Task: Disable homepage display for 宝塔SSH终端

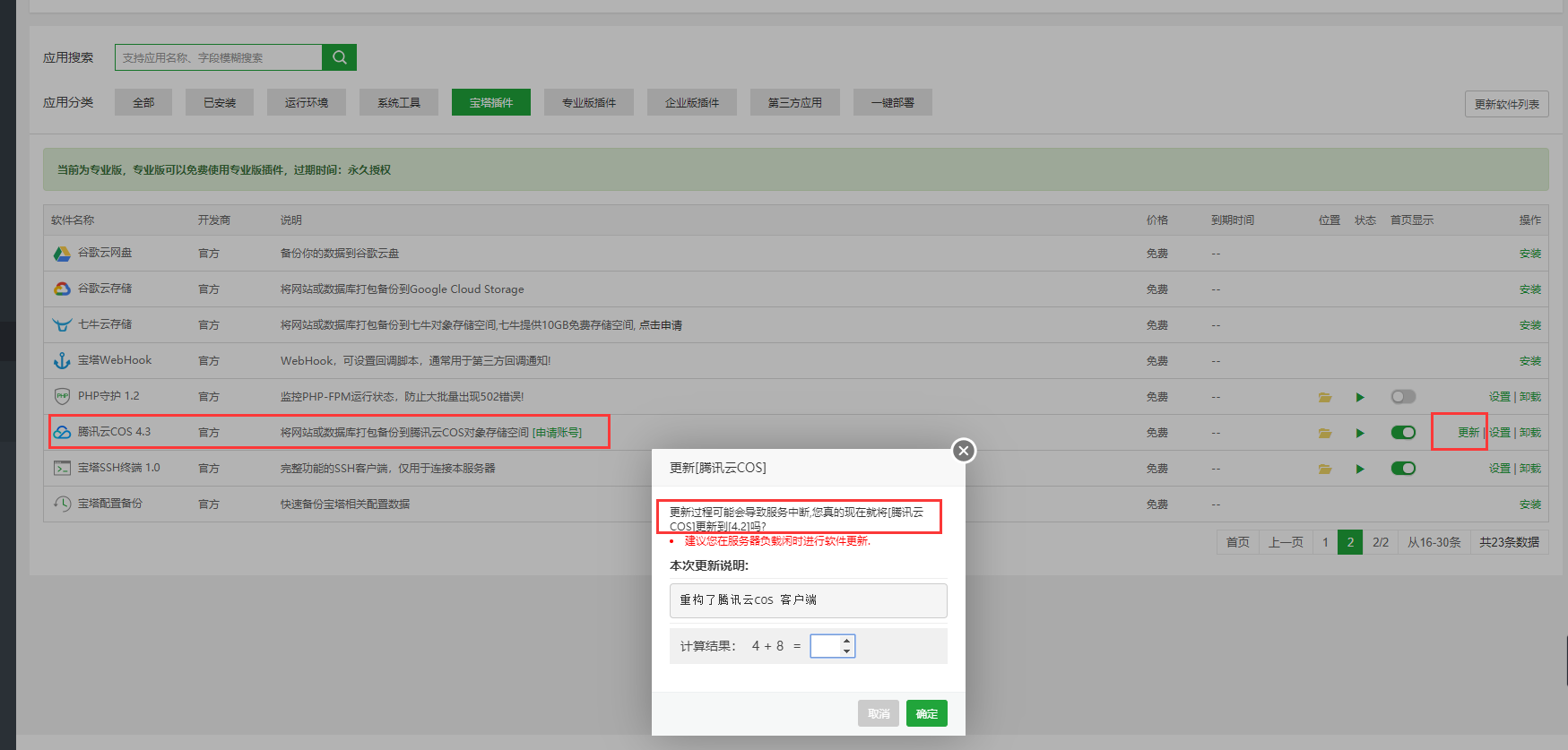Action: [x=1403, y=468]
